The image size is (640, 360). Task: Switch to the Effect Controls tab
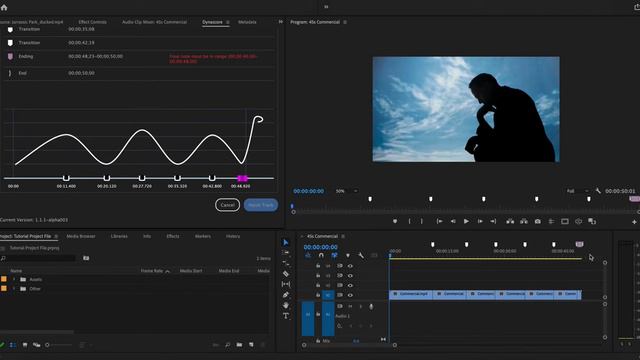pos(92,22)
